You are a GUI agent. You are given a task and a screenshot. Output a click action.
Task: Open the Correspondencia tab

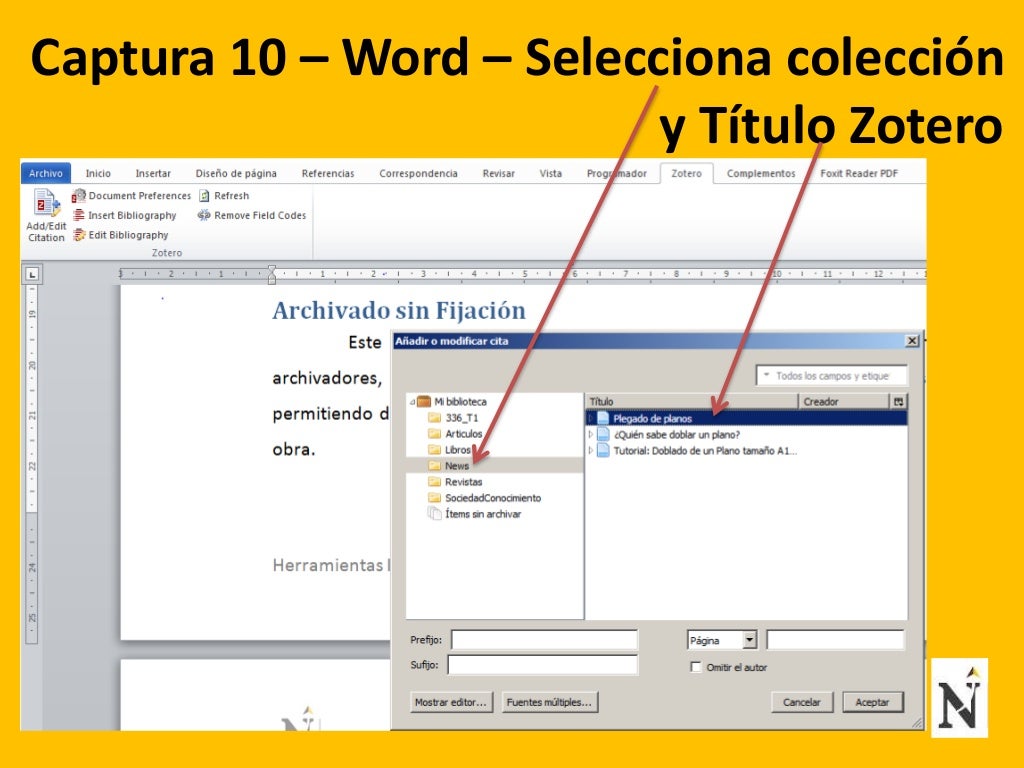click(x=418, y=173)
